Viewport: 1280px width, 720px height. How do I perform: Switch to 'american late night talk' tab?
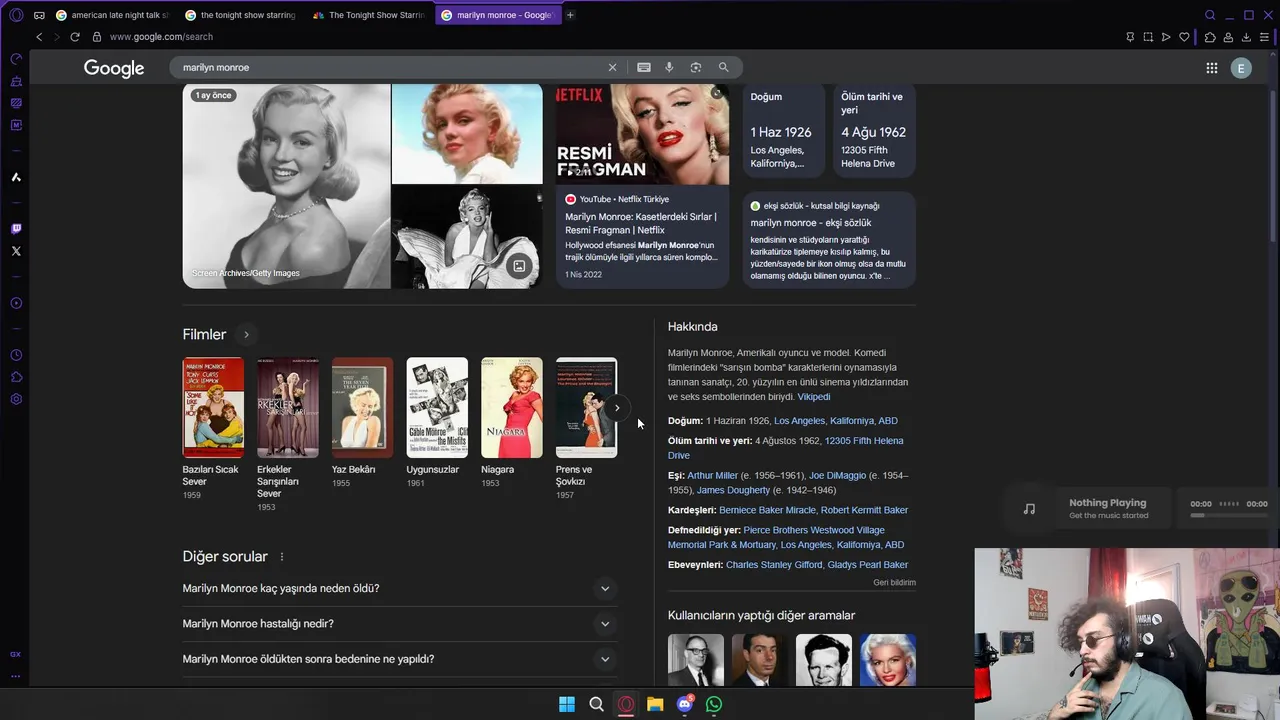point(112,15)
